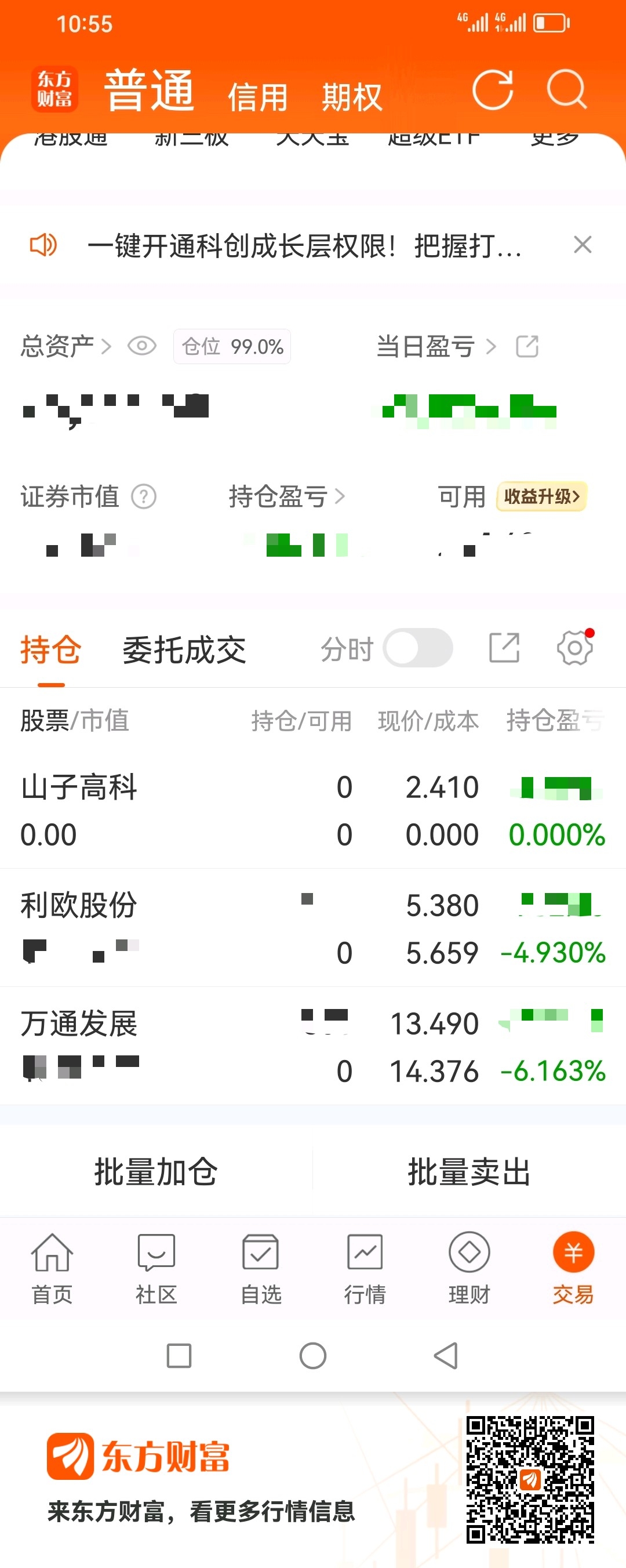Open 证券市值 help question mark
Screen dimensions: 626x1568
click(x=144, y=497)
